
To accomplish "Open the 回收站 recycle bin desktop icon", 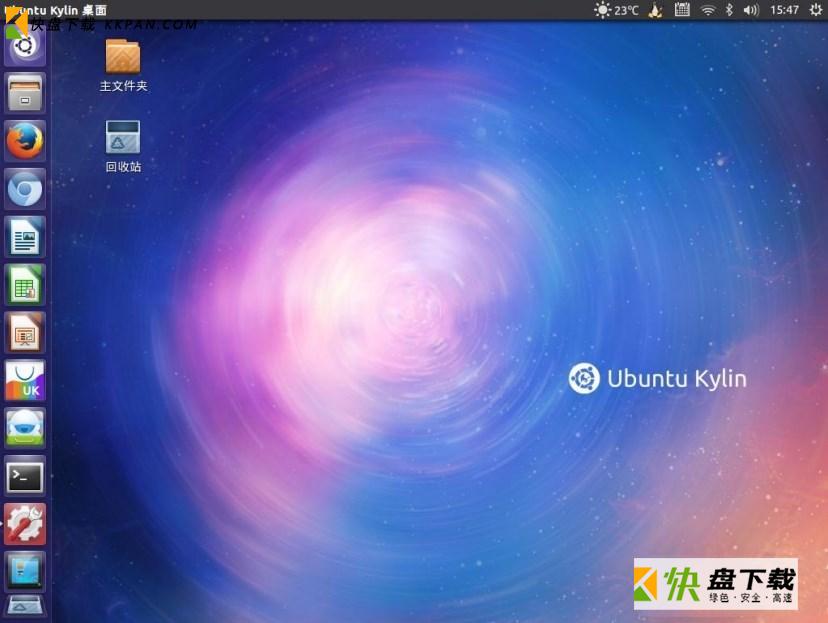I will point(123,137).
